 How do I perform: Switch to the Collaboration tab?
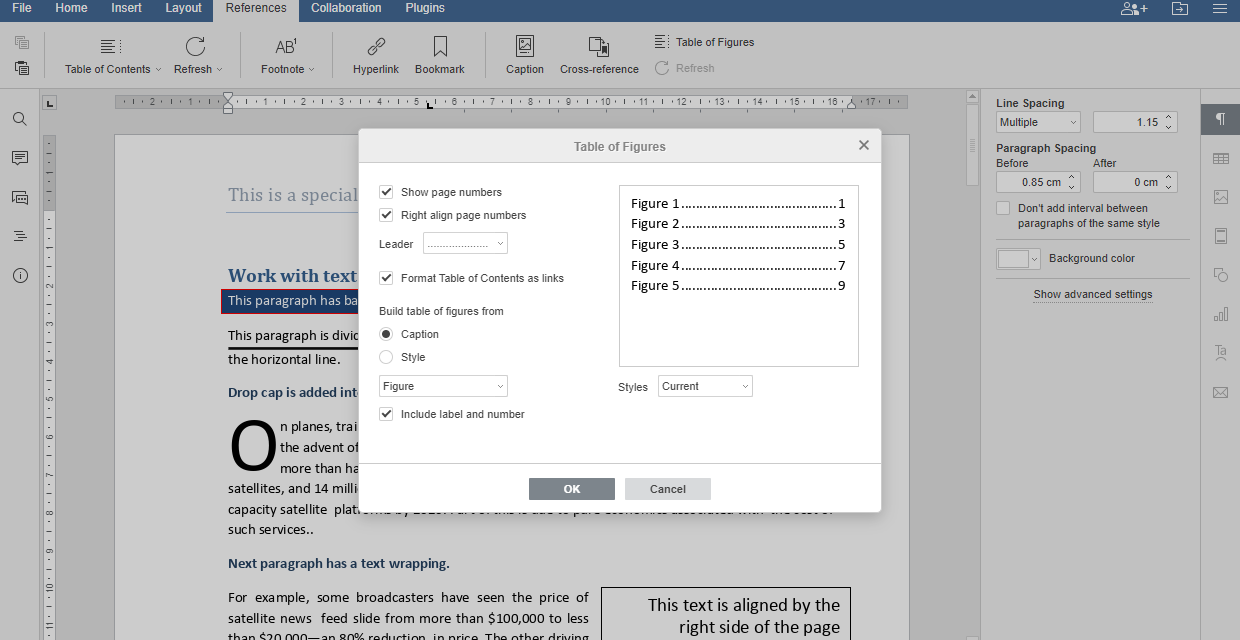(346, 8)
